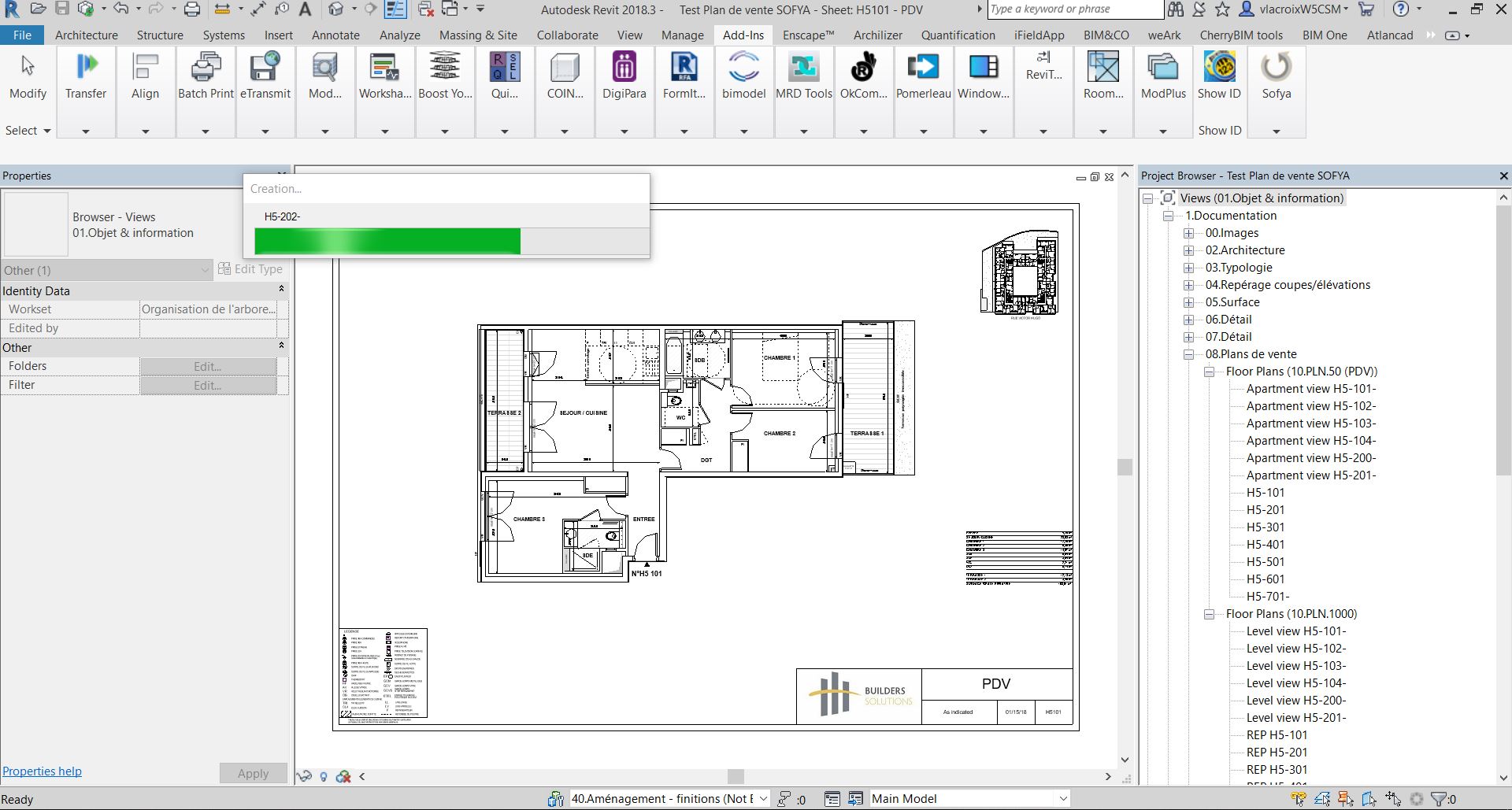Click the Print icon in quick access toolbar

[192, 9]
